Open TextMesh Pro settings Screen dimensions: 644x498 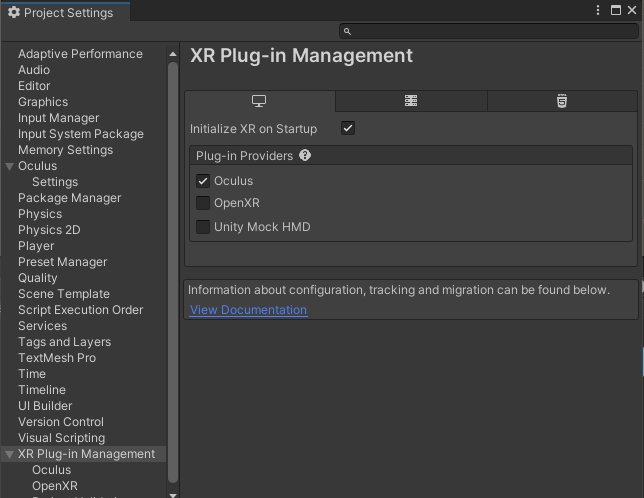click(x=57, y=358)
